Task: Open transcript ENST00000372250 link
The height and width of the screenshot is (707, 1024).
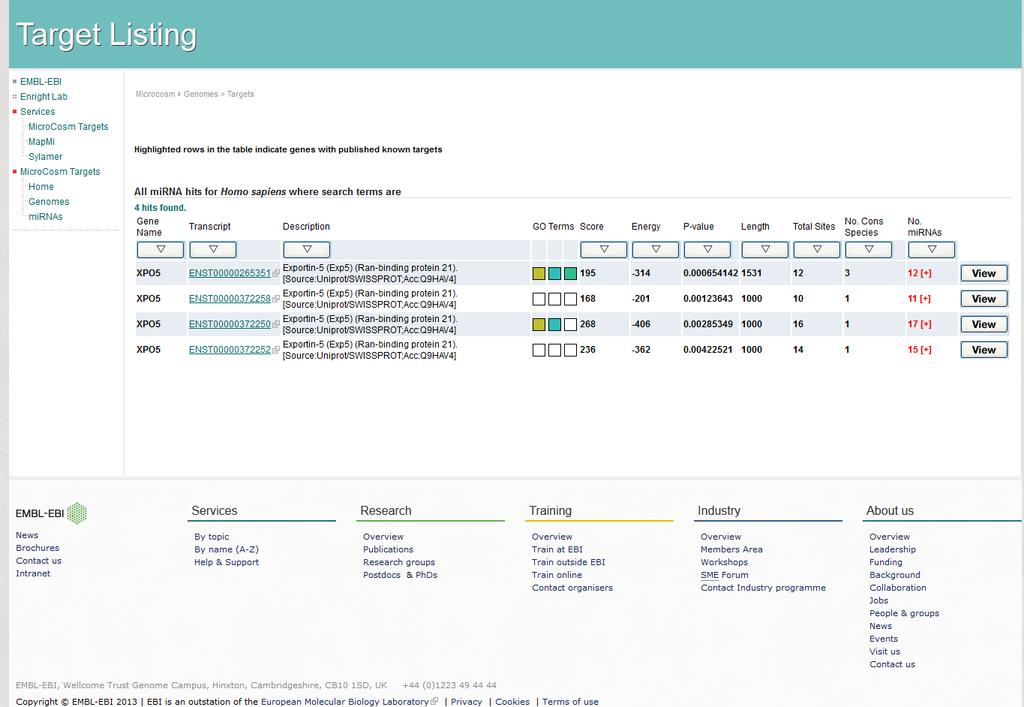Action: click(x=230, y=324)
